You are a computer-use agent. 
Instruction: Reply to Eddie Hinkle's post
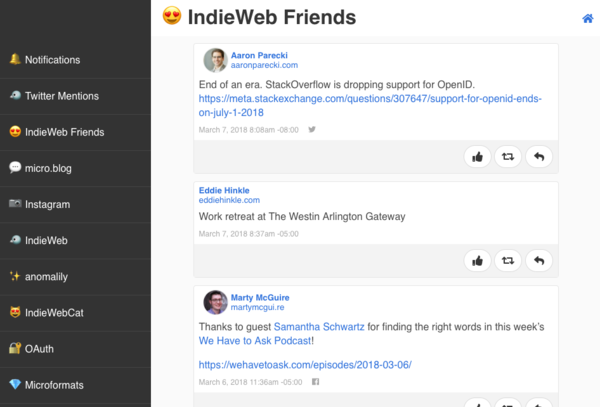[x=539, y=261]
